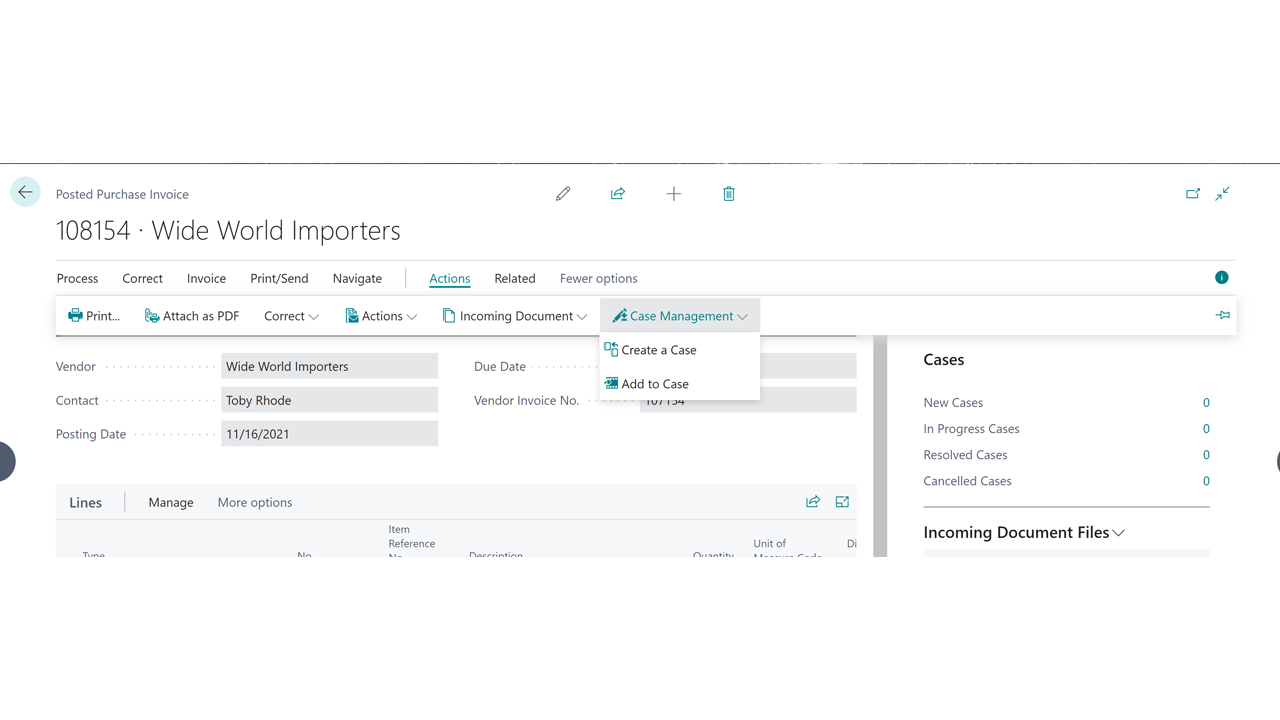Open page in new window icon
The width and height of the screenshot is (1280, 720).
coord(1193,194)
